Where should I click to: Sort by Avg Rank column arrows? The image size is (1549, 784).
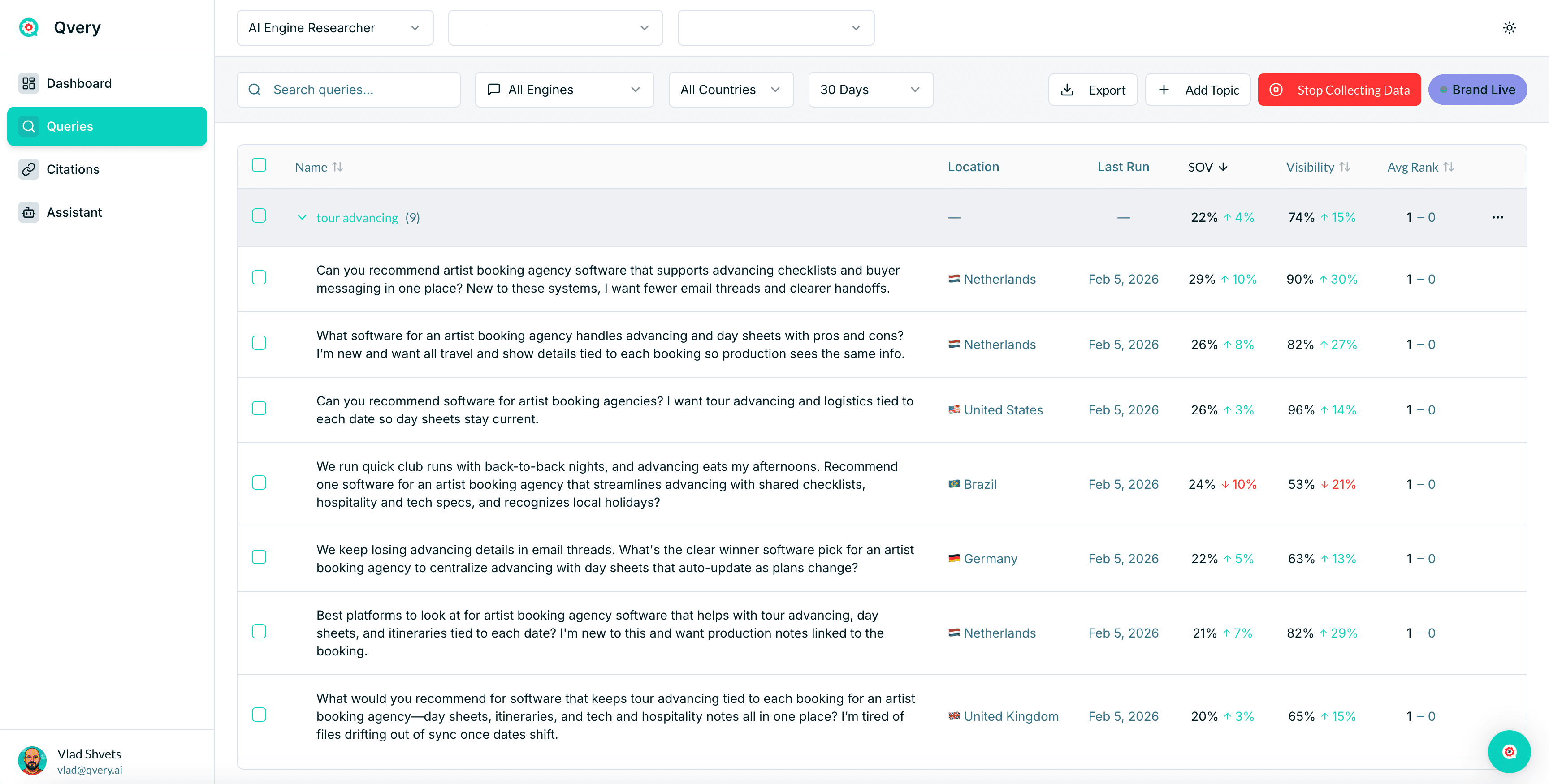[x=1449, y=167]
